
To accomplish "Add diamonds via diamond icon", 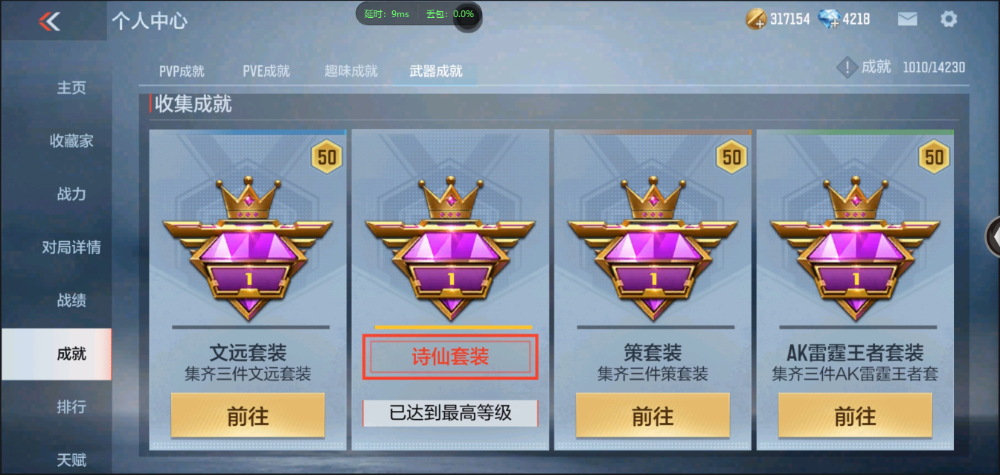I will point(828,19).
